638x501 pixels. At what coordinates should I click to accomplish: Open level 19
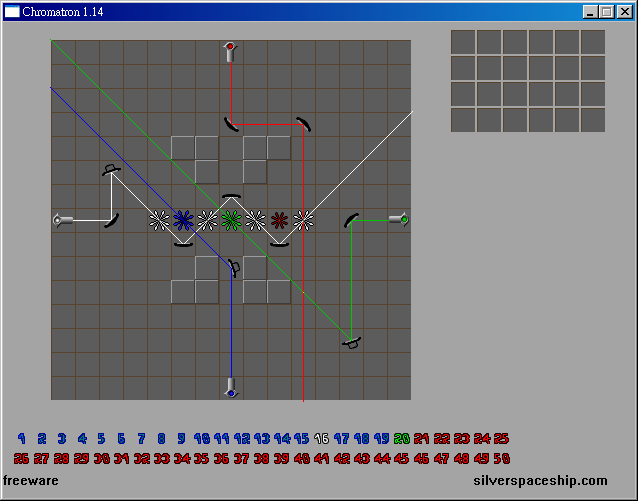pyautogui.click(x=381, y=438)
